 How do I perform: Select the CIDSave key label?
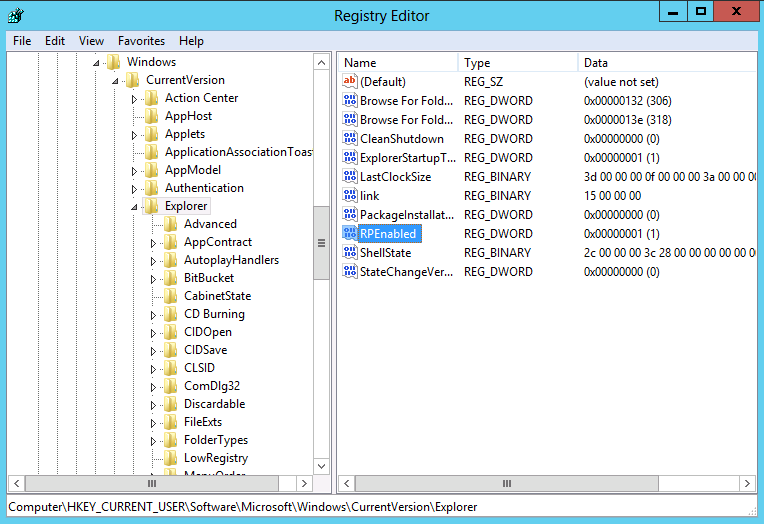pos(206,350)
